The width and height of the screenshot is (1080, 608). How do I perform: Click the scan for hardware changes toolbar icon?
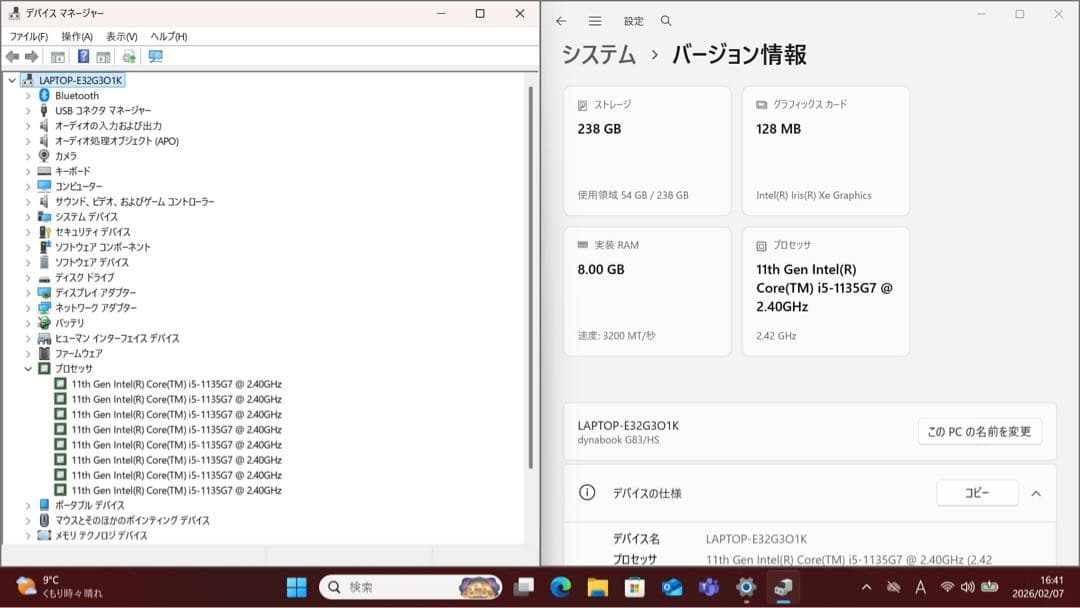point(128,57)
